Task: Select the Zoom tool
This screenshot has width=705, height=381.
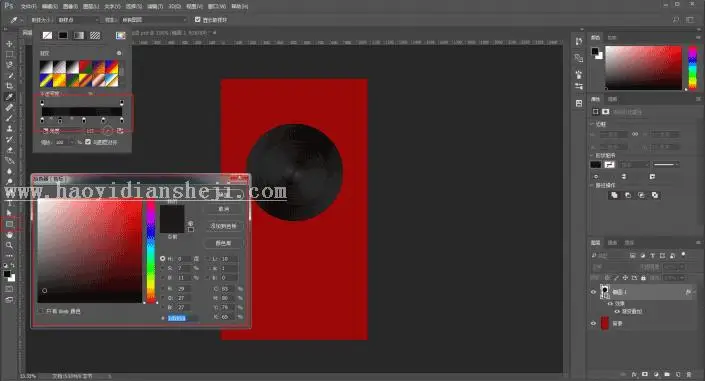Action: (x=9, y=245)
